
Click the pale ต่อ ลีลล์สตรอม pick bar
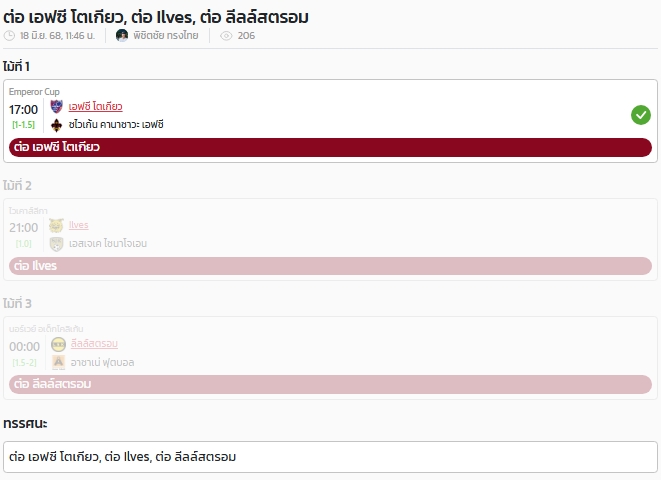tap(330, 384)
